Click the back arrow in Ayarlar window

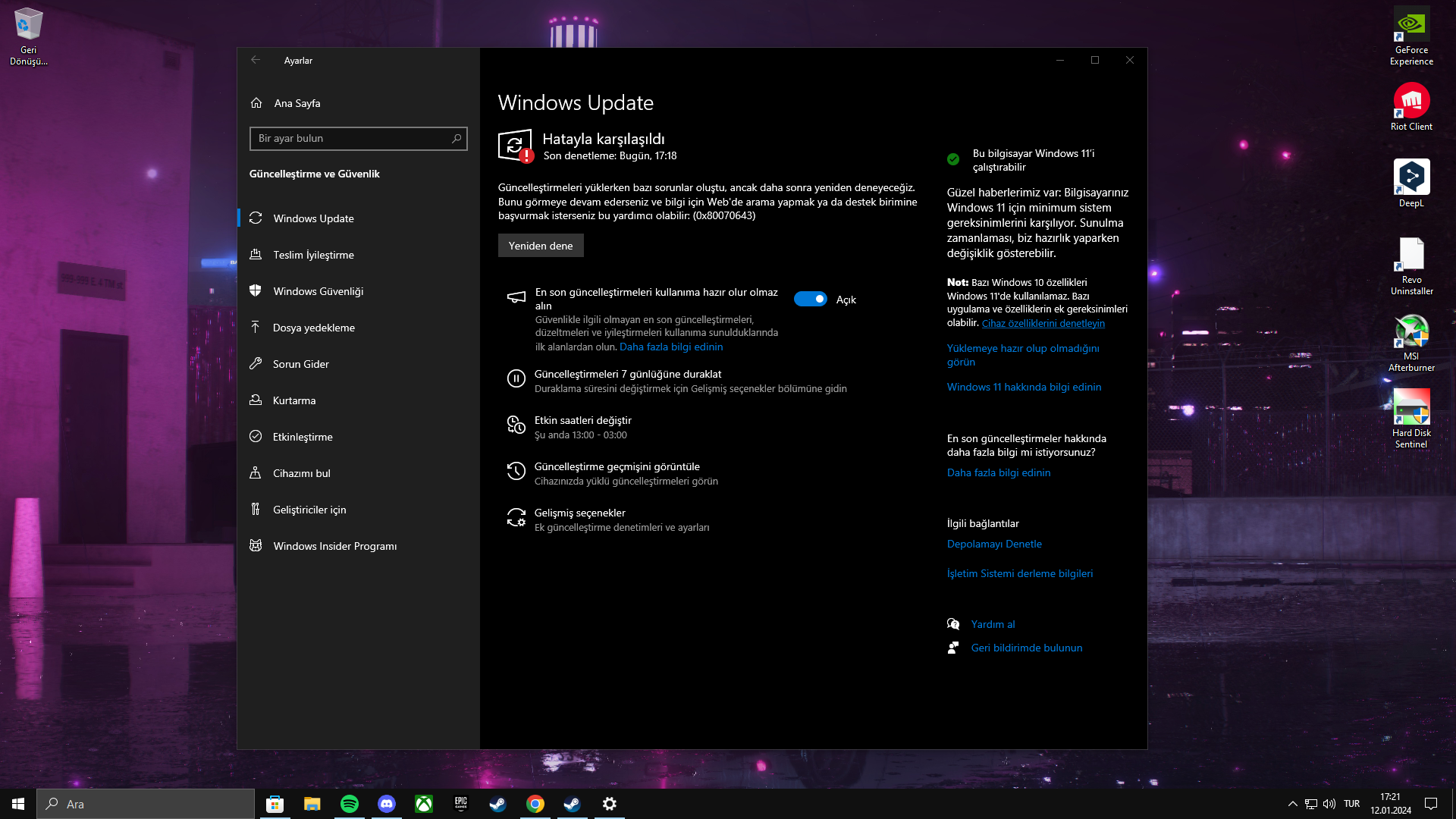pyautogui.click(x=256, y=60)
